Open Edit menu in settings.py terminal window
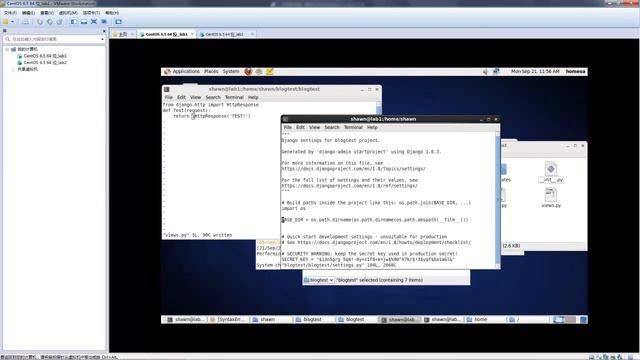The width and height of the screenshot is (640, 360). point(300,127)
